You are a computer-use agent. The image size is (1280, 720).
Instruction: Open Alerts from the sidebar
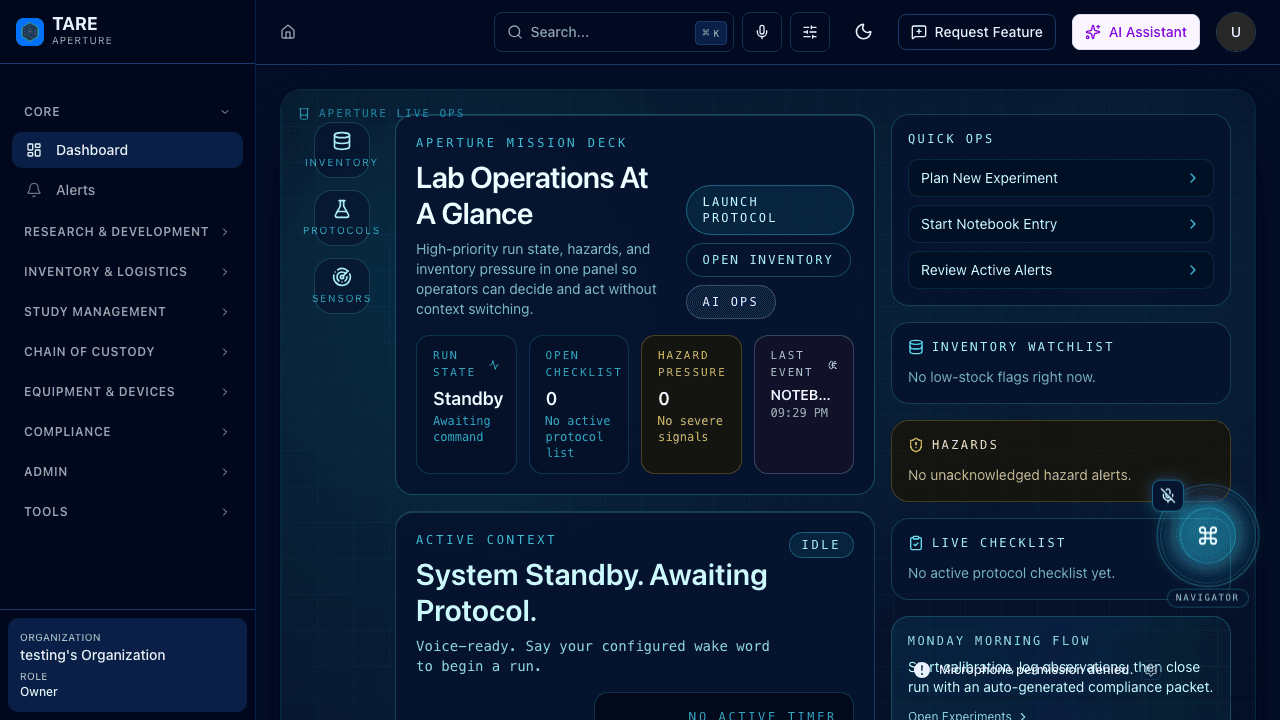pos(127,189)
